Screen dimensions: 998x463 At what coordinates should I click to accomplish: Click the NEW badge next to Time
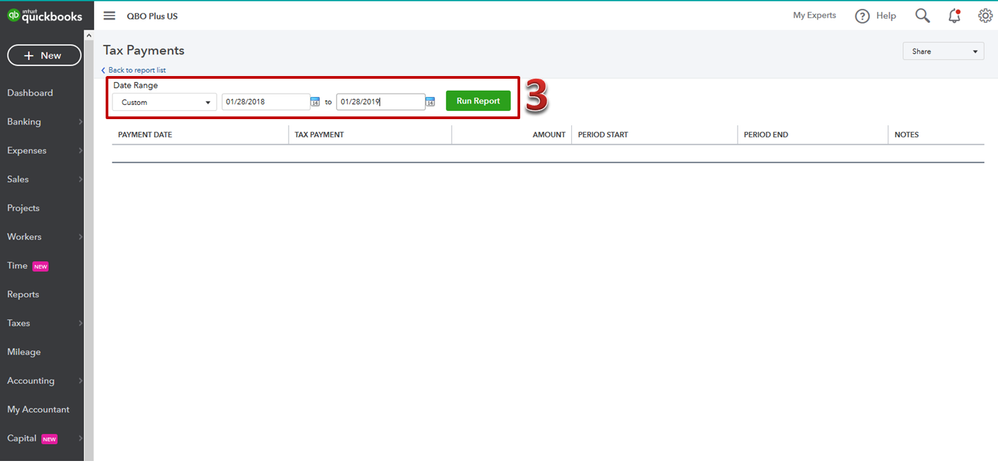(40, 266)
